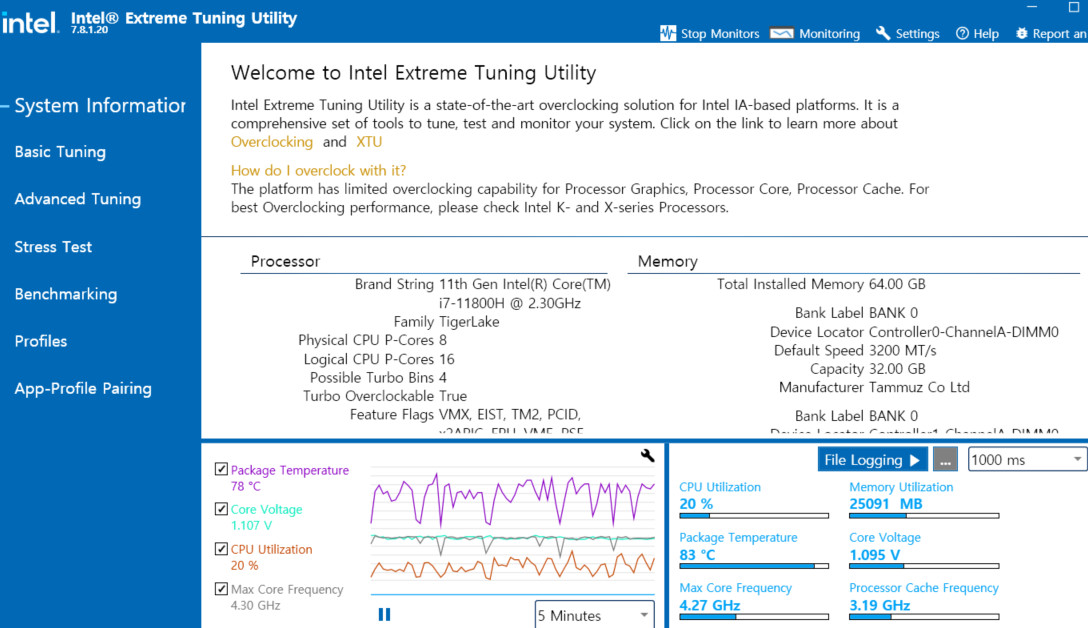
Task: Click the Intel logo
Action: 29,23
